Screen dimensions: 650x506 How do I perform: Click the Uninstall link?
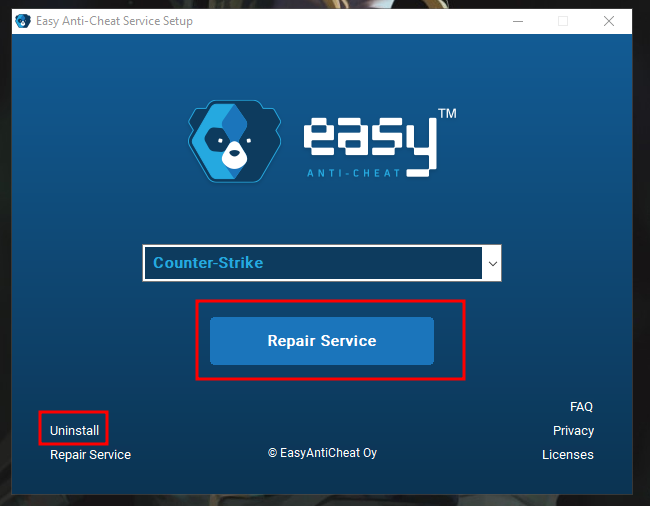pos(74,431)
